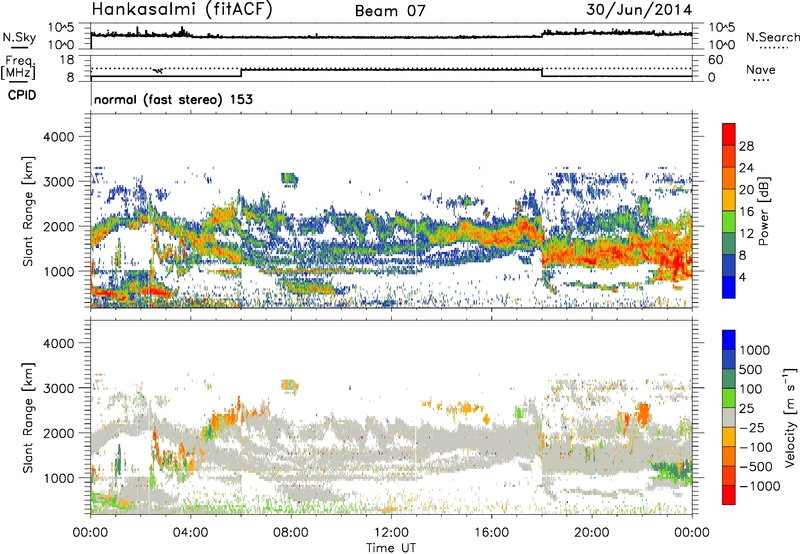Click the 'Power [dB]' colorbar label
The height and width of the screenshot is (554, 800).
pos(764,211)
